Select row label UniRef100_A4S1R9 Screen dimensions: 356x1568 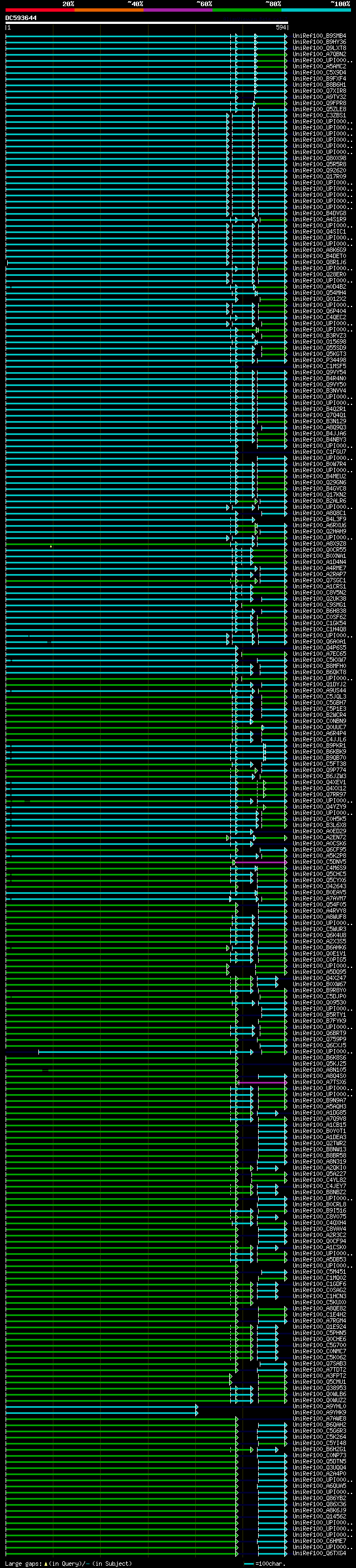[x=319, y=220]
